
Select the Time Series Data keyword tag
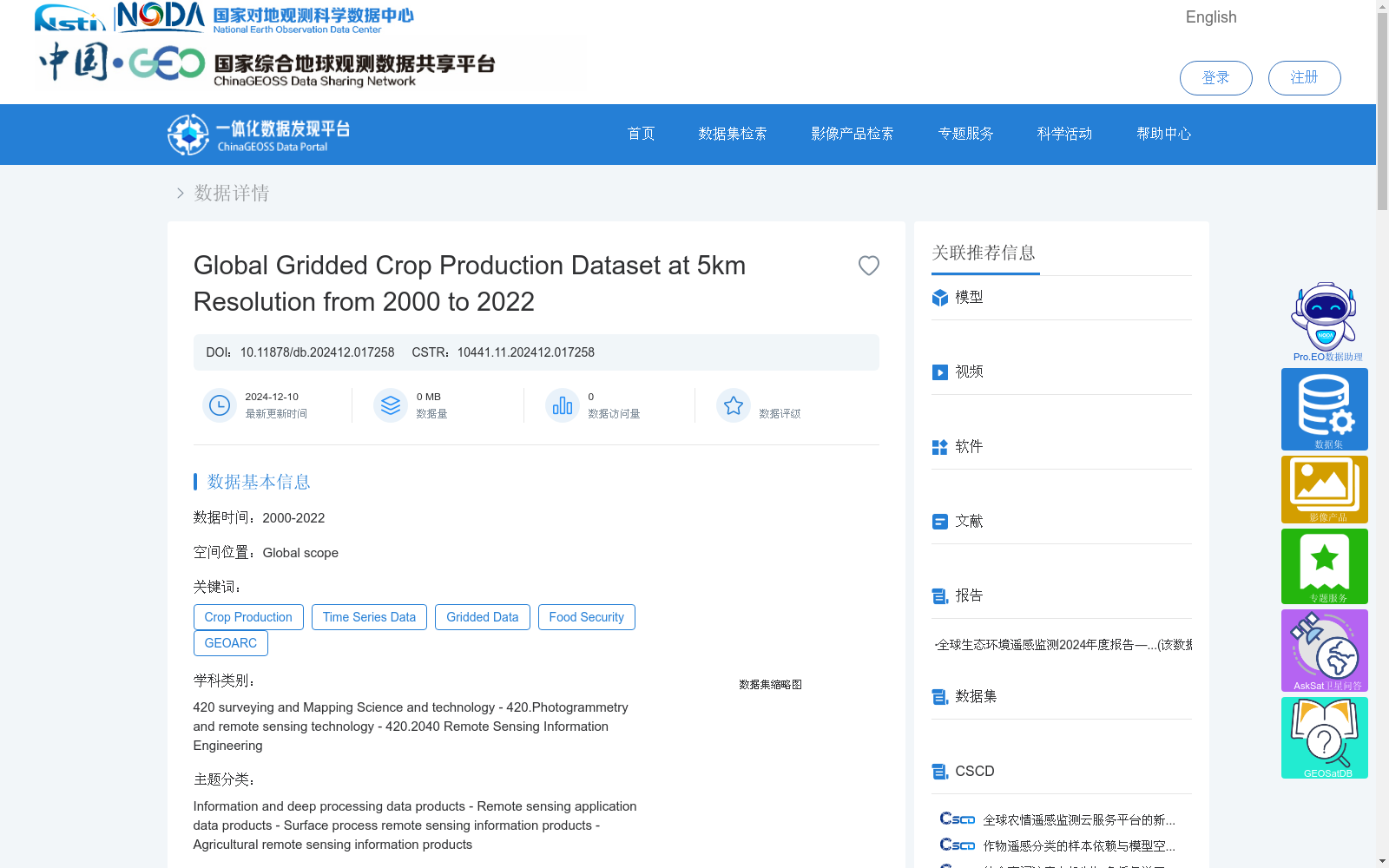pyautogui.click(x=369, y=617)
